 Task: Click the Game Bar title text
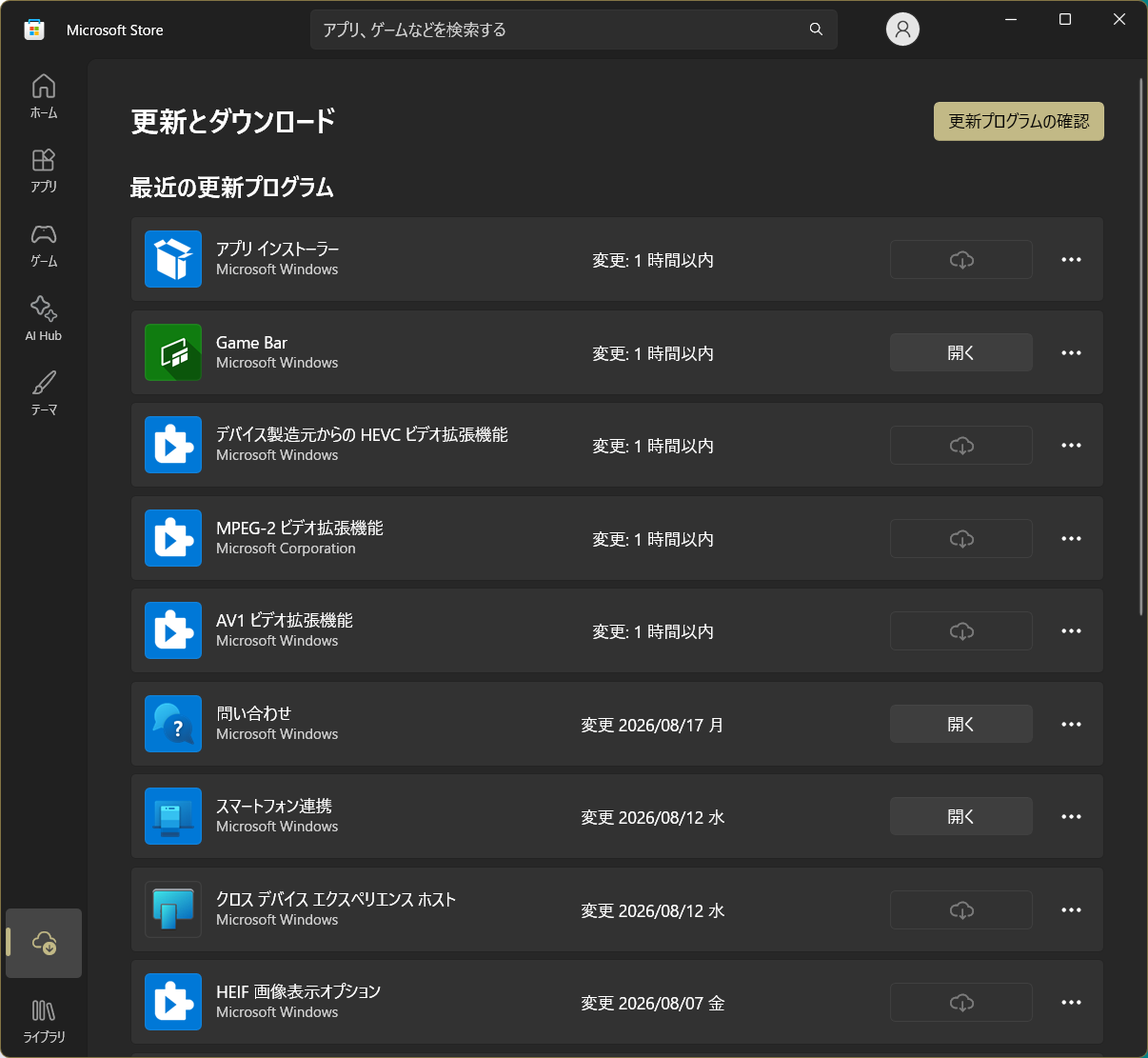(251, 342)
